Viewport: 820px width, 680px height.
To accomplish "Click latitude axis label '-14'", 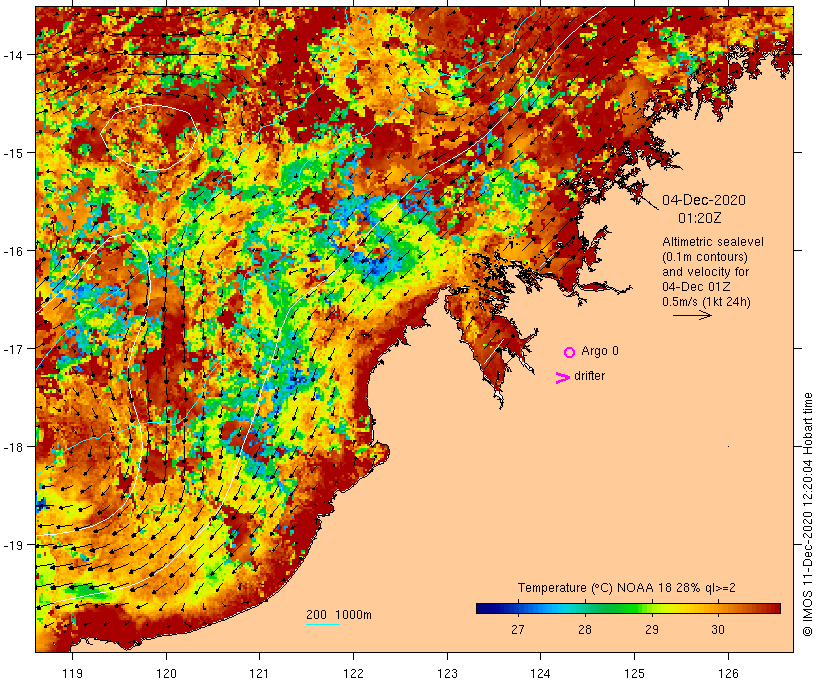I will pyautogui.click(x=12, y=54).
